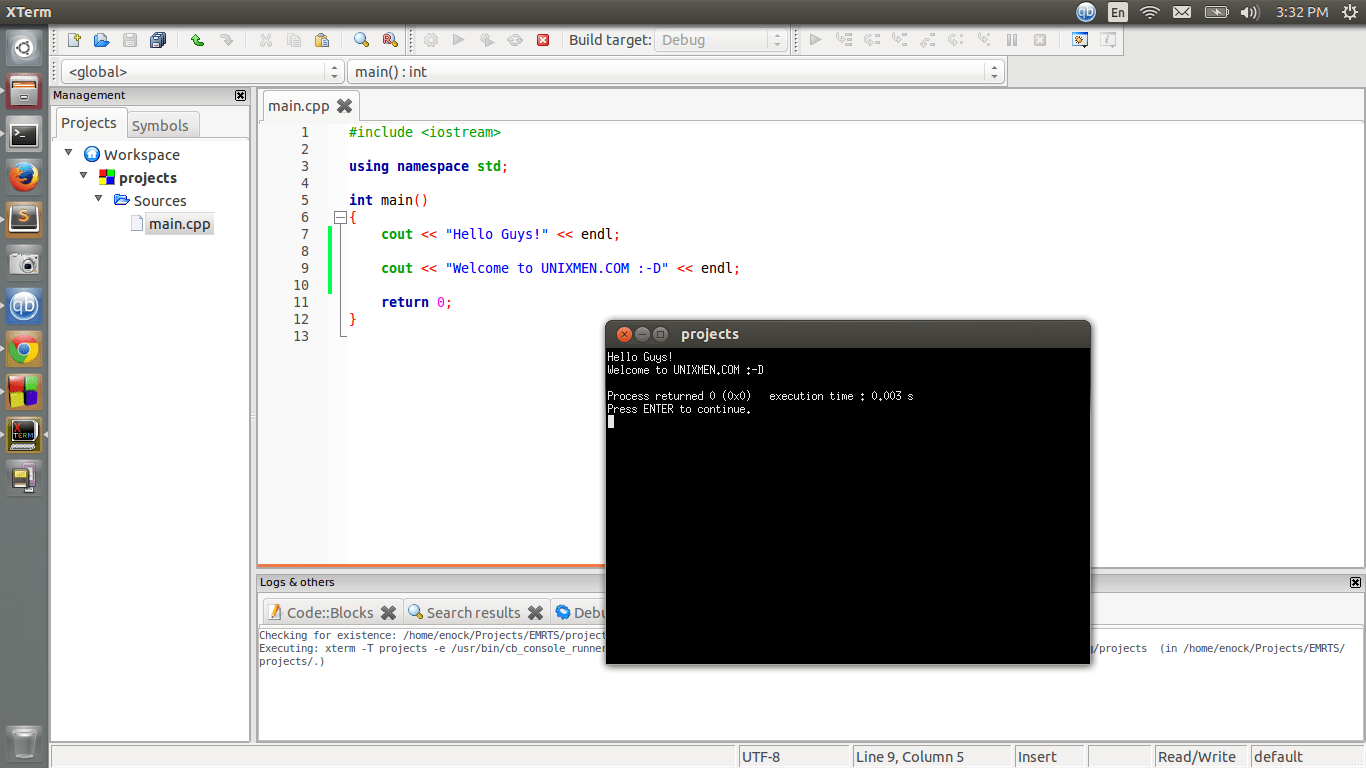Switch to the Symbols tab
The height and width of the screenshot is (768, 1366).
click(x=162, y=125)
